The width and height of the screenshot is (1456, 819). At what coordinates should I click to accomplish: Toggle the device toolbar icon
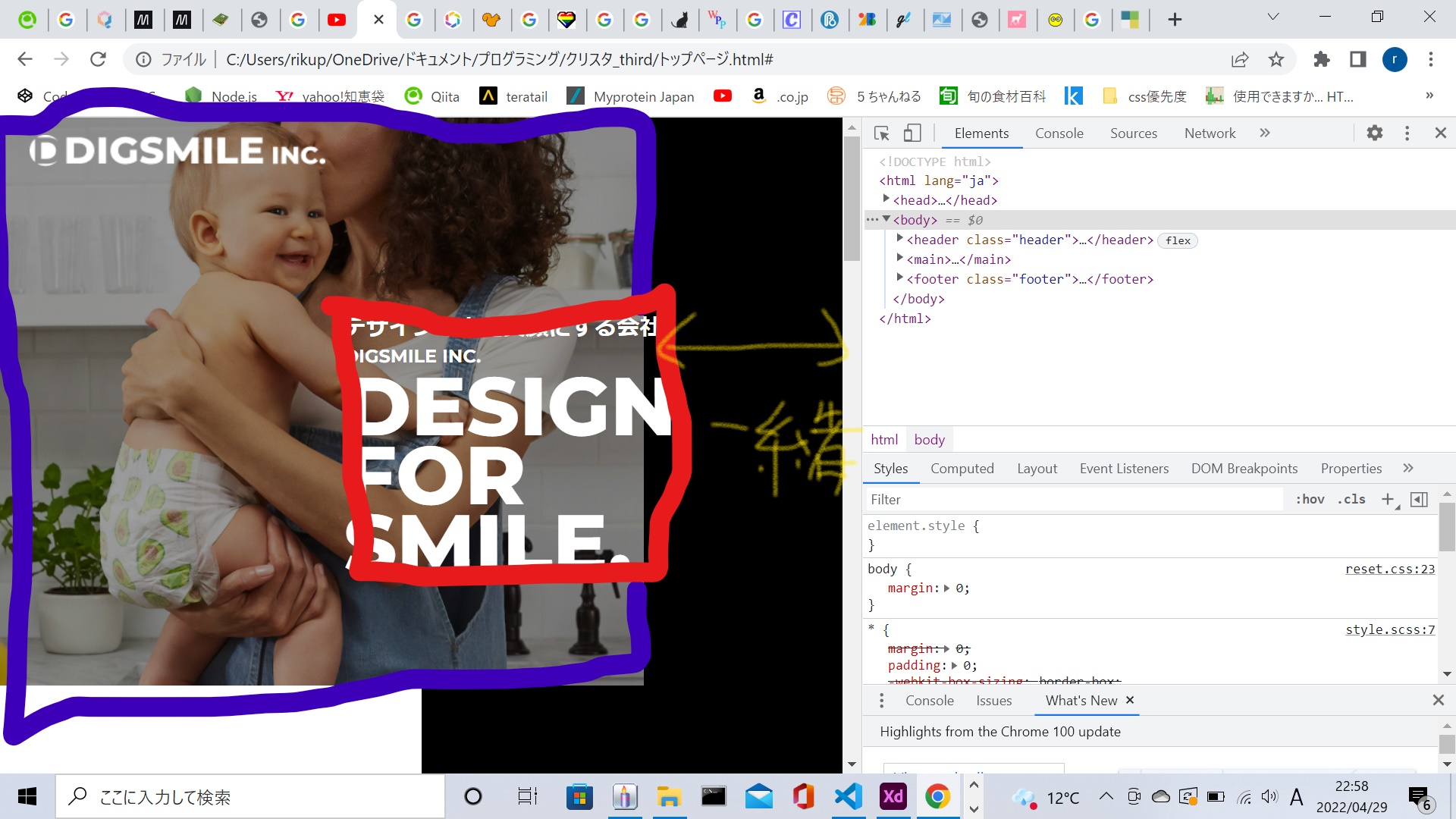912,133
